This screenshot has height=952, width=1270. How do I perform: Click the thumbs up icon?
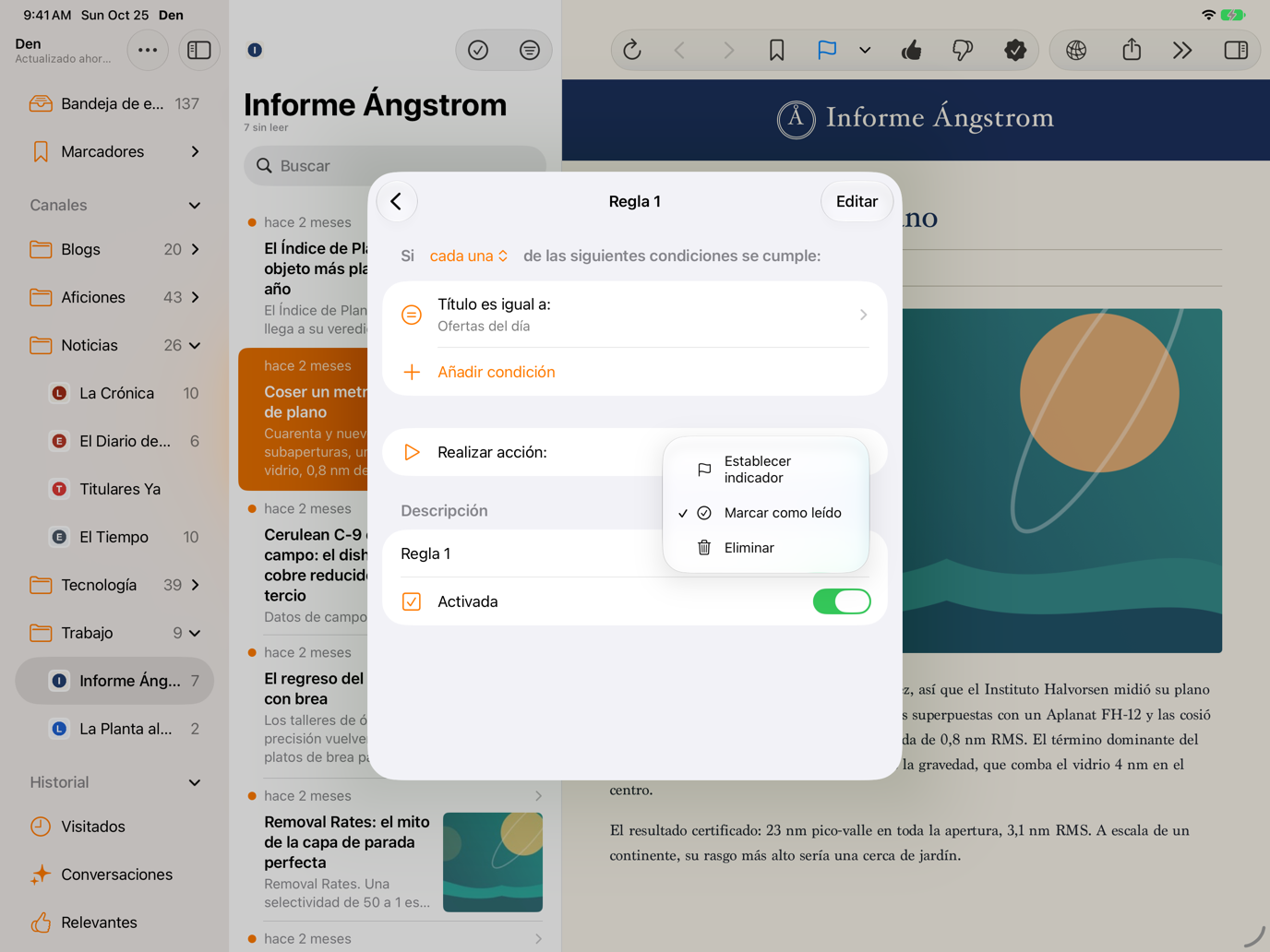coord(912,50)
